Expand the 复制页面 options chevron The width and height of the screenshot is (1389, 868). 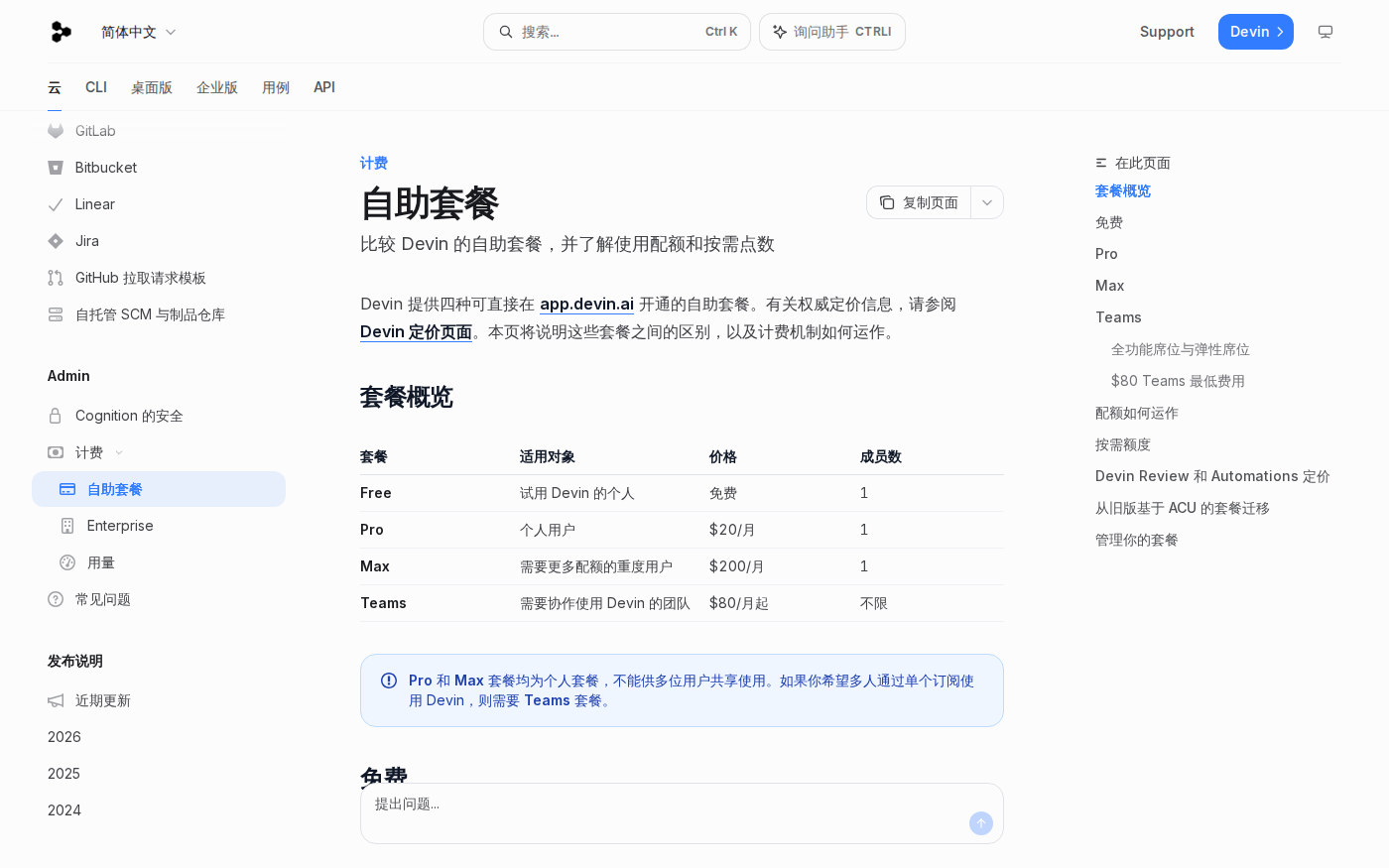(x=987, y=202)
